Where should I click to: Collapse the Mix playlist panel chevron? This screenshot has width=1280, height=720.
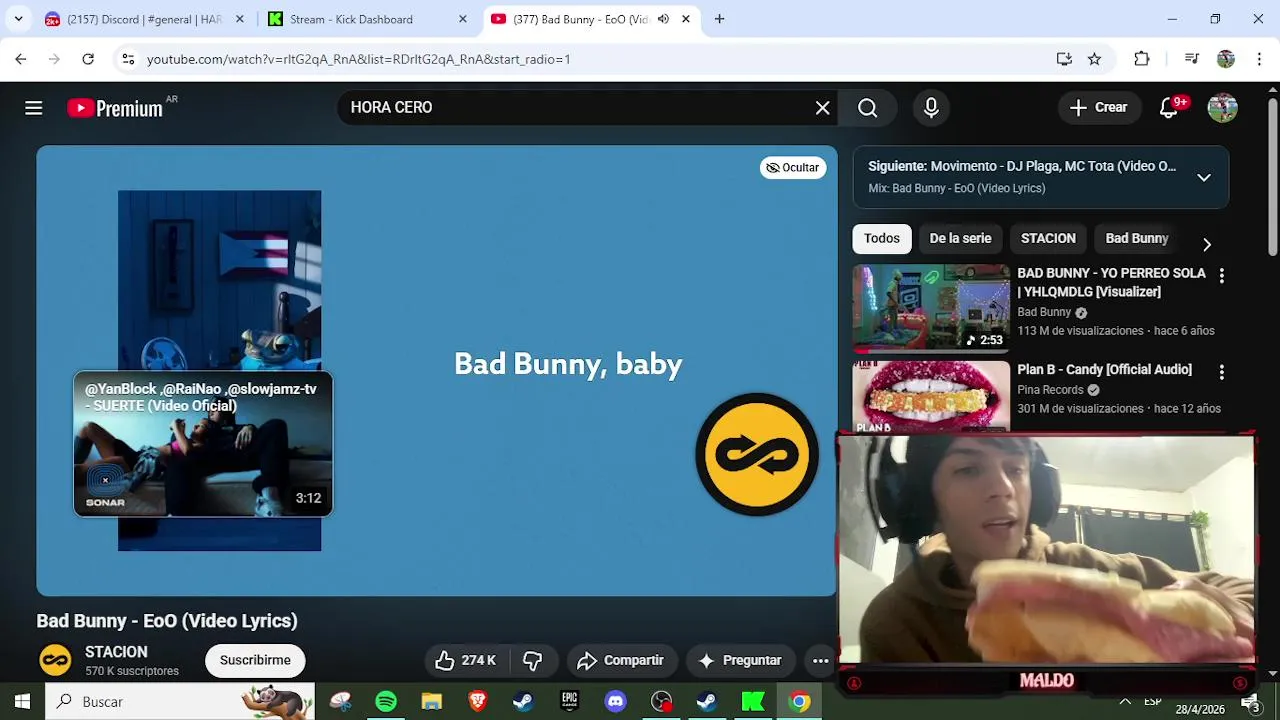coord(1204,177)
